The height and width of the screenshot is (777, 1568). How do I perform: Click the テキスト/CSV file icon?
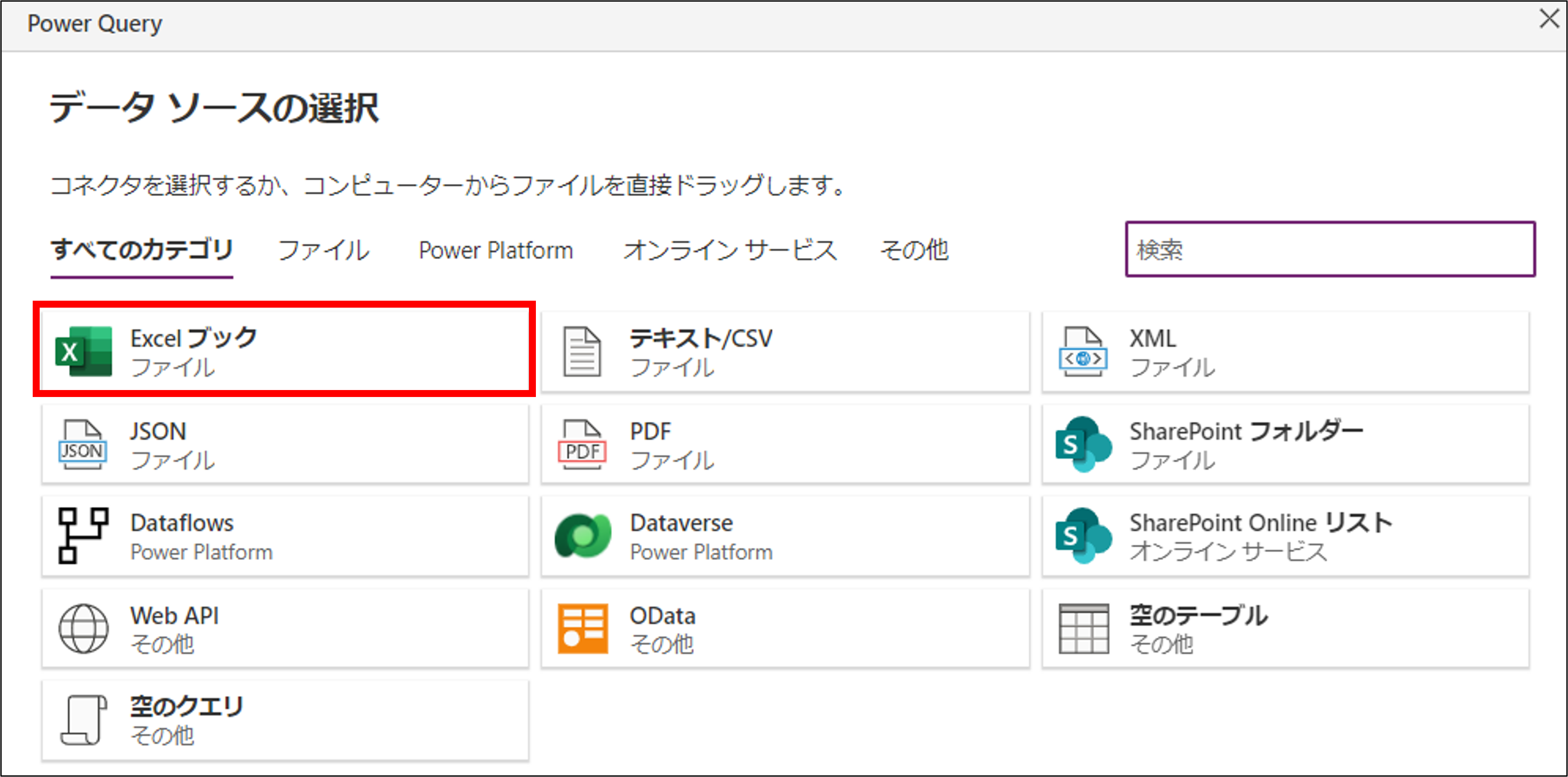point(583,351)
